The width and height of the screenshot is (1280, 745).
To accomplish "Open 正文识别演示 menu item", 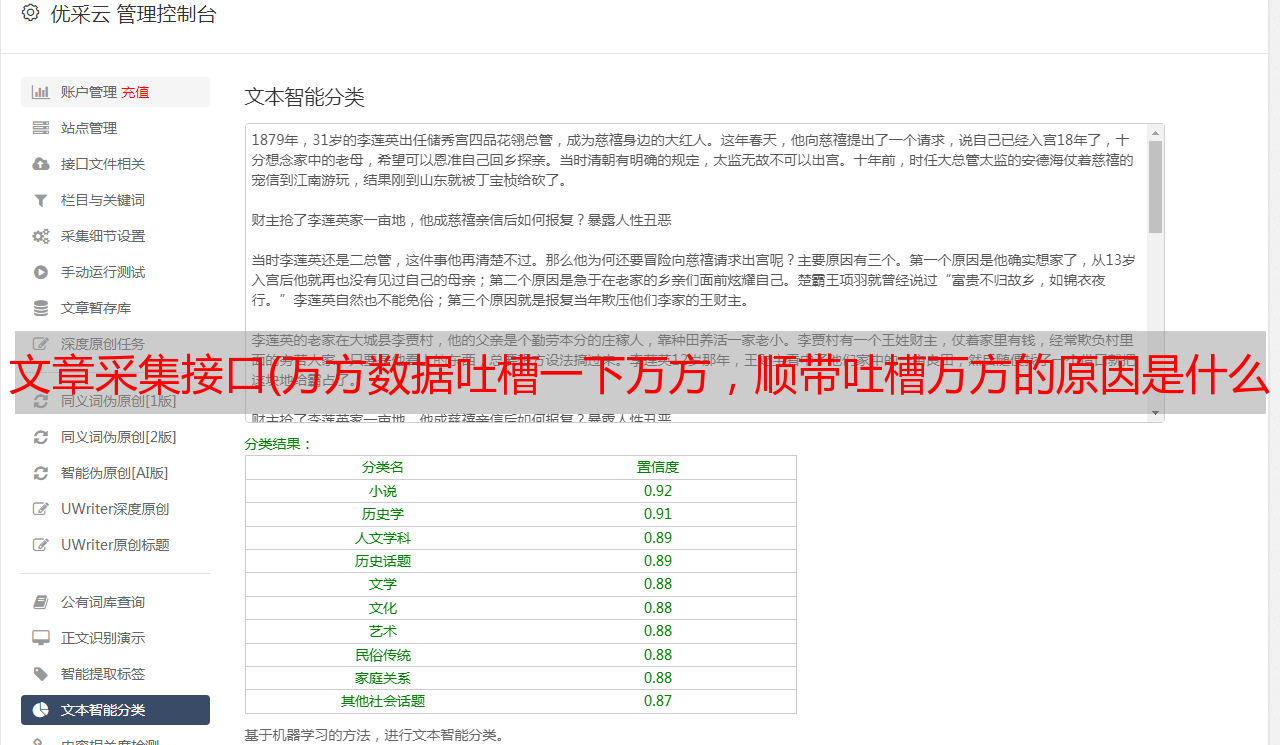I will pos(115,638).
